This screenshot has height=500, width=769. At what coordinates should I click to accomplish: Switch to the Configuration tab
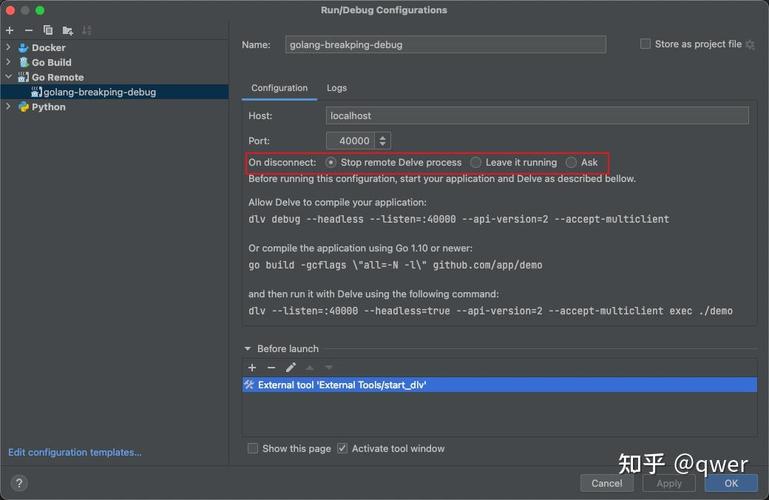click(280, 88)
